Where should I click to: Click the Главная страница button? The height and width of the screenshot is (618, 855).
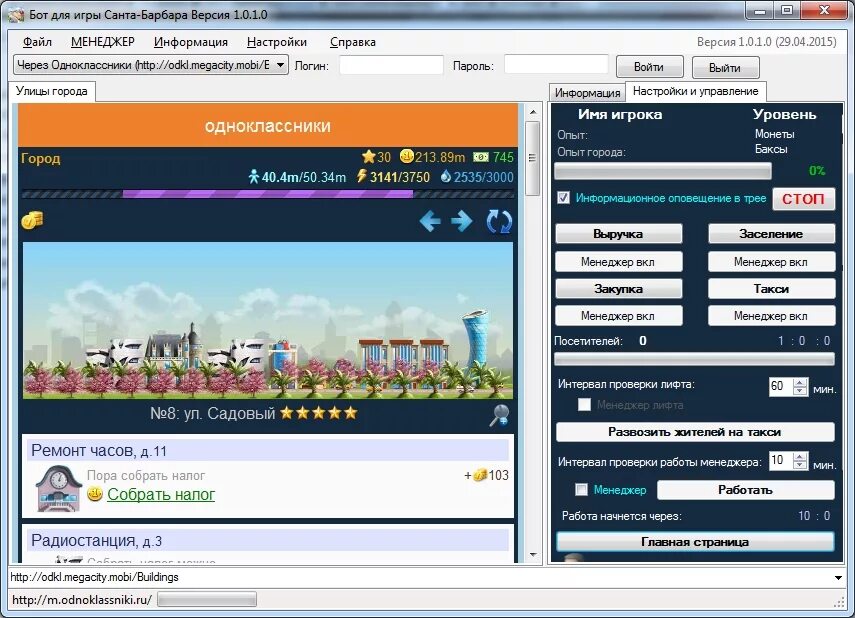click(x=695, y=542)
